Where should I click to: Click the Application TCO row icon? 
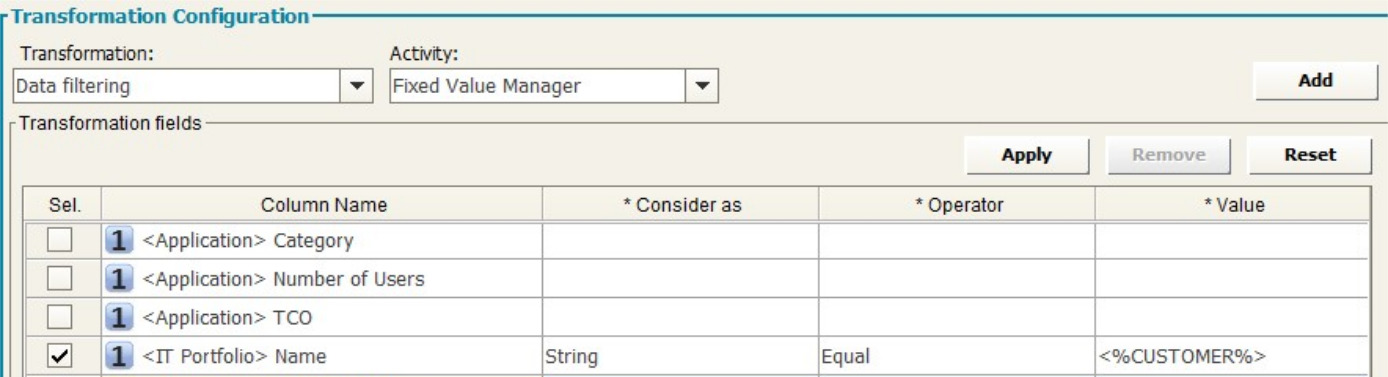pos(120,318)
